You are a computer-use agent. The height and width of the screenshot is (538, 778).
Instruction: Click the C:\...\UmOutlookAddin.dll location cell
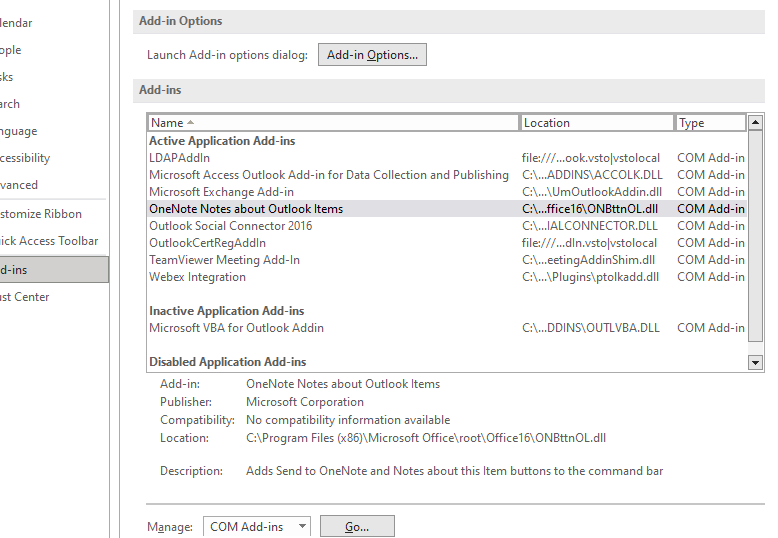point(592,192)
